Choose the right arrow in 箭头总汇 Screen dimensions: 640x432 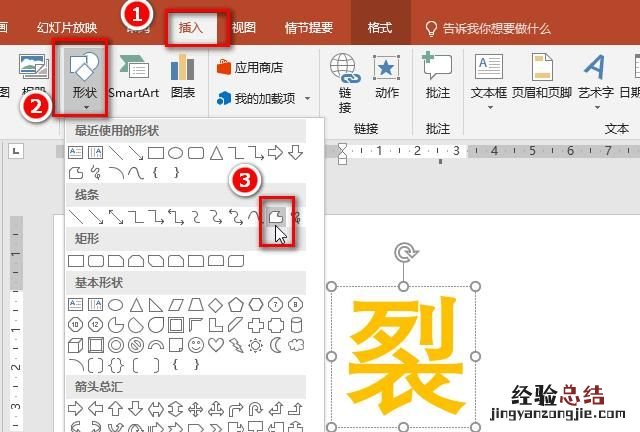(76, 408)
